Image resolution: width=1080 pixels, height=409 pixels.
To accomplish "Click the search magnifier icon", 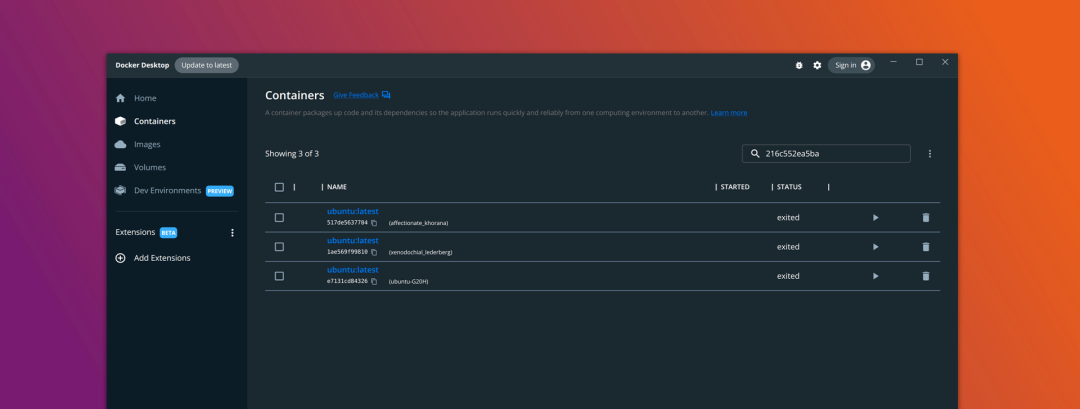I will 755,154.
